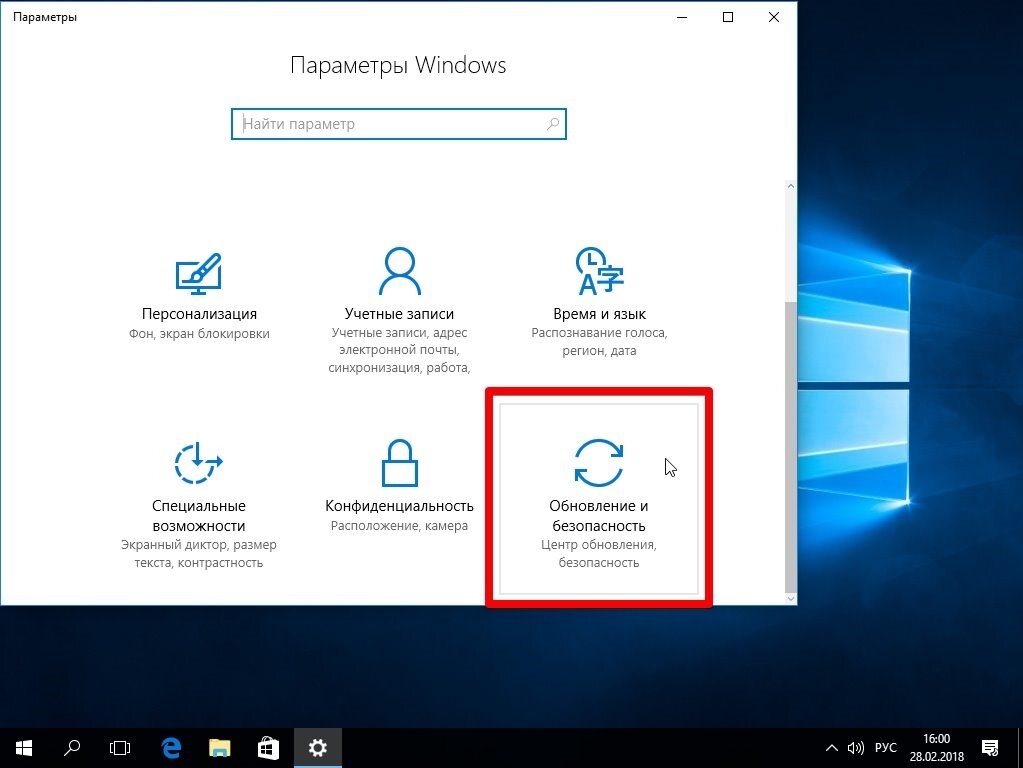Click the Время и язык label
Screen dimensions: 1023x768
[x=600, y=314]
